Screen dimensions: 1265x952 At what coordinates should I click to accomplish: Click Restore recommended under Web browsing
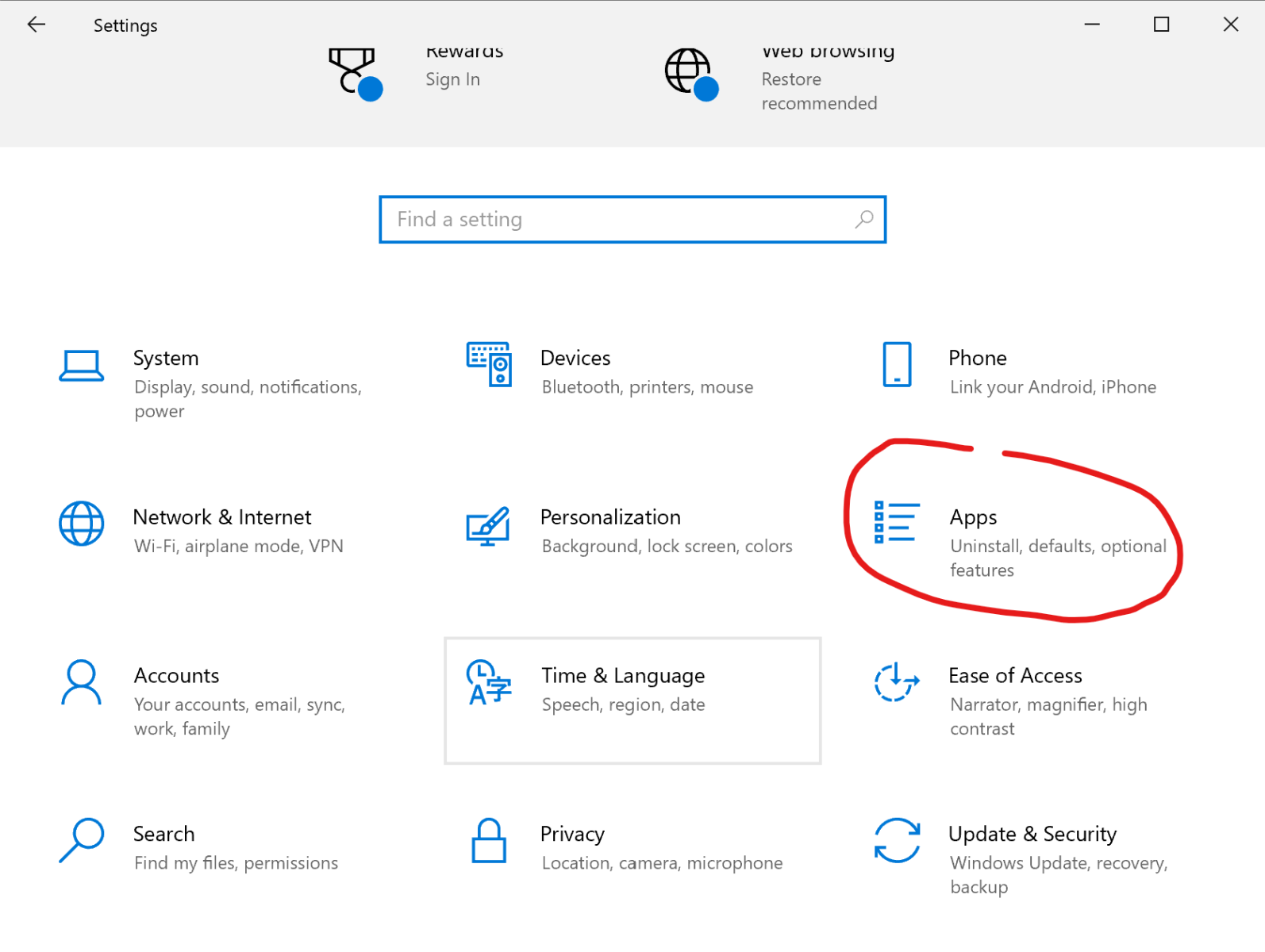pyautogui.click(x=819, y=91)
